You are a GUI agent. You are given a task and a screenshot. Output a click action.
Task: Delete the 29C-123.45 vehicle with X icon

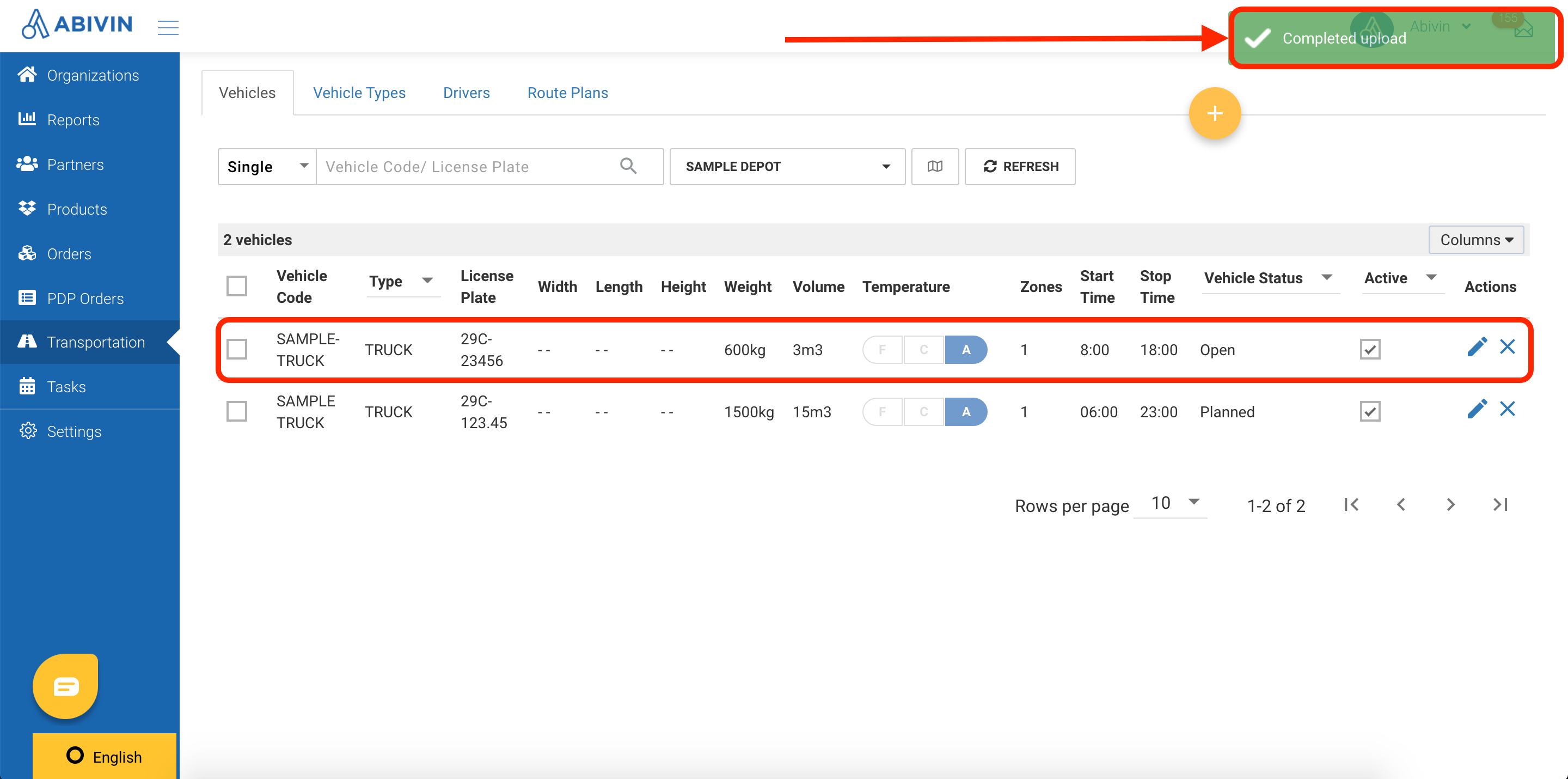pos(1507,409)
